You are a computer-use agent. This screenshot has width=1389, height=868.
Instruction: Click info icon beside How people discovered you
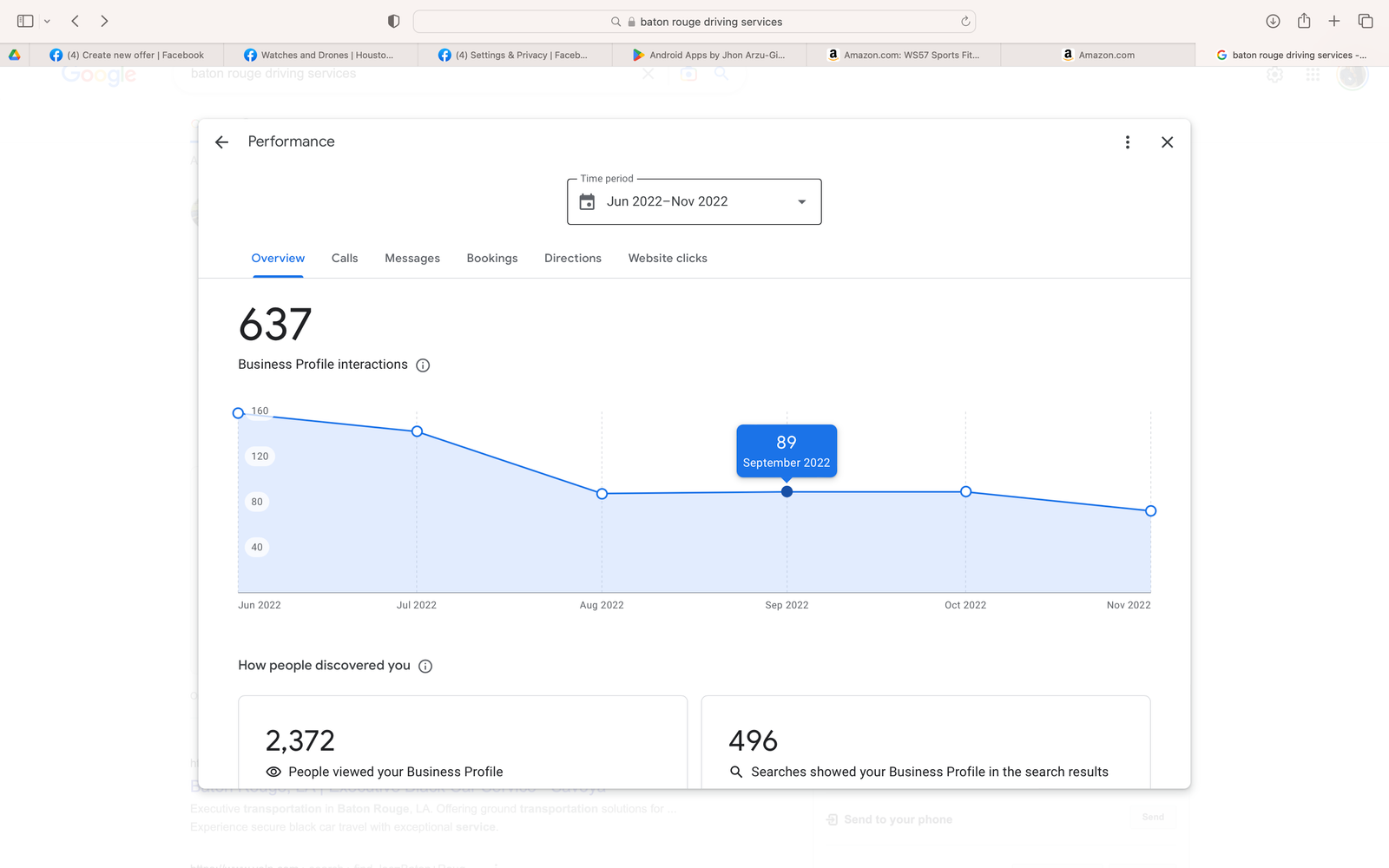(x=425, y=667)
